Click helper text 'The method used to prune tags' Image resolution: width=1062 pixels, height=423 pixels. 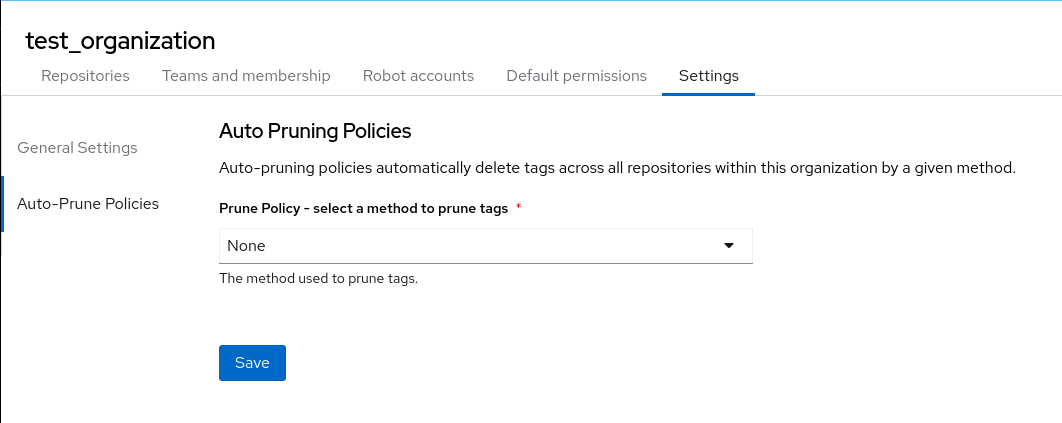point(318,279)
